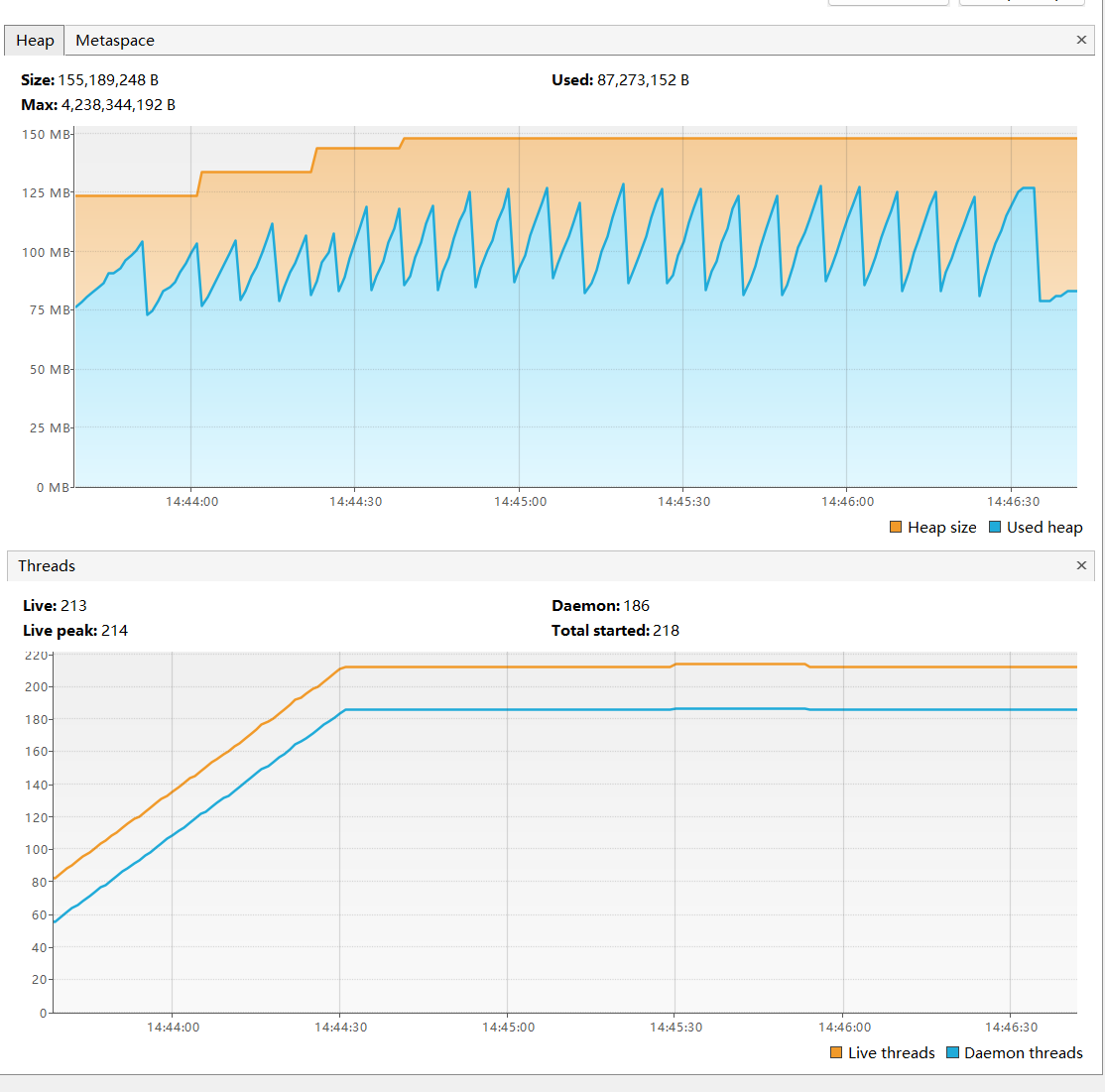Click the Daemon count 186
Image resolution: width=1105 pixels, height=1092 pixels.
637,606
